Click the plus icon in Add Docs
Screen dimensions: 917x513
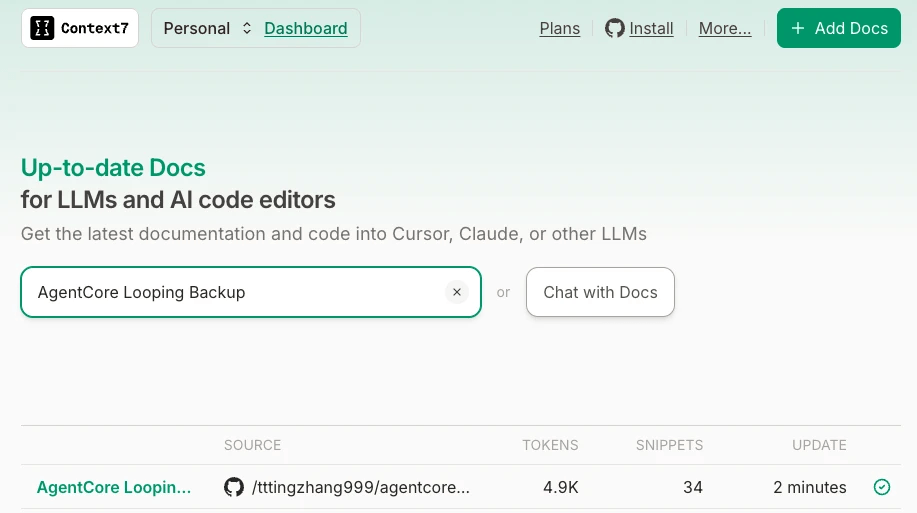click(x=798, y=28)
